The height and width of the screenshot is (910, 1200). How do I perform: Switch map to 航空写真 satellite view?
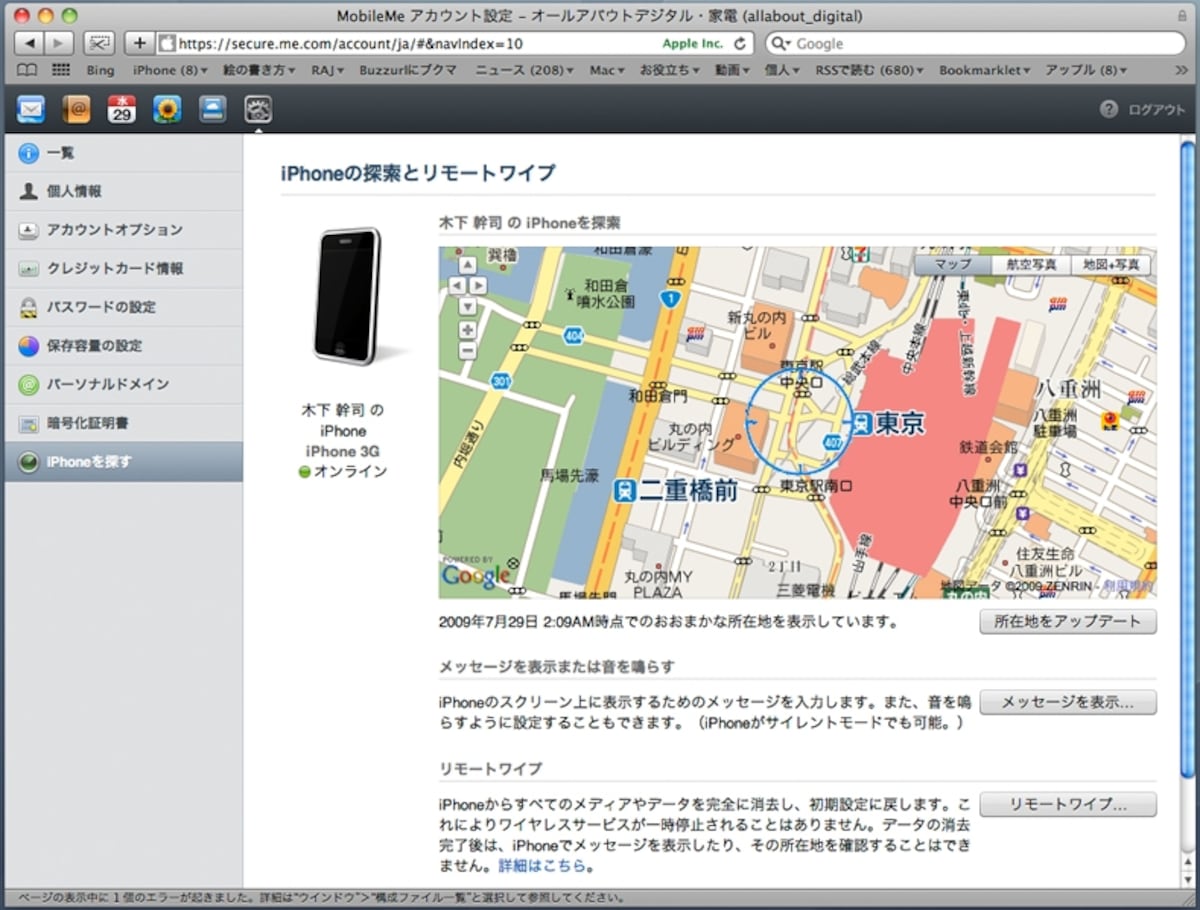1031,265
